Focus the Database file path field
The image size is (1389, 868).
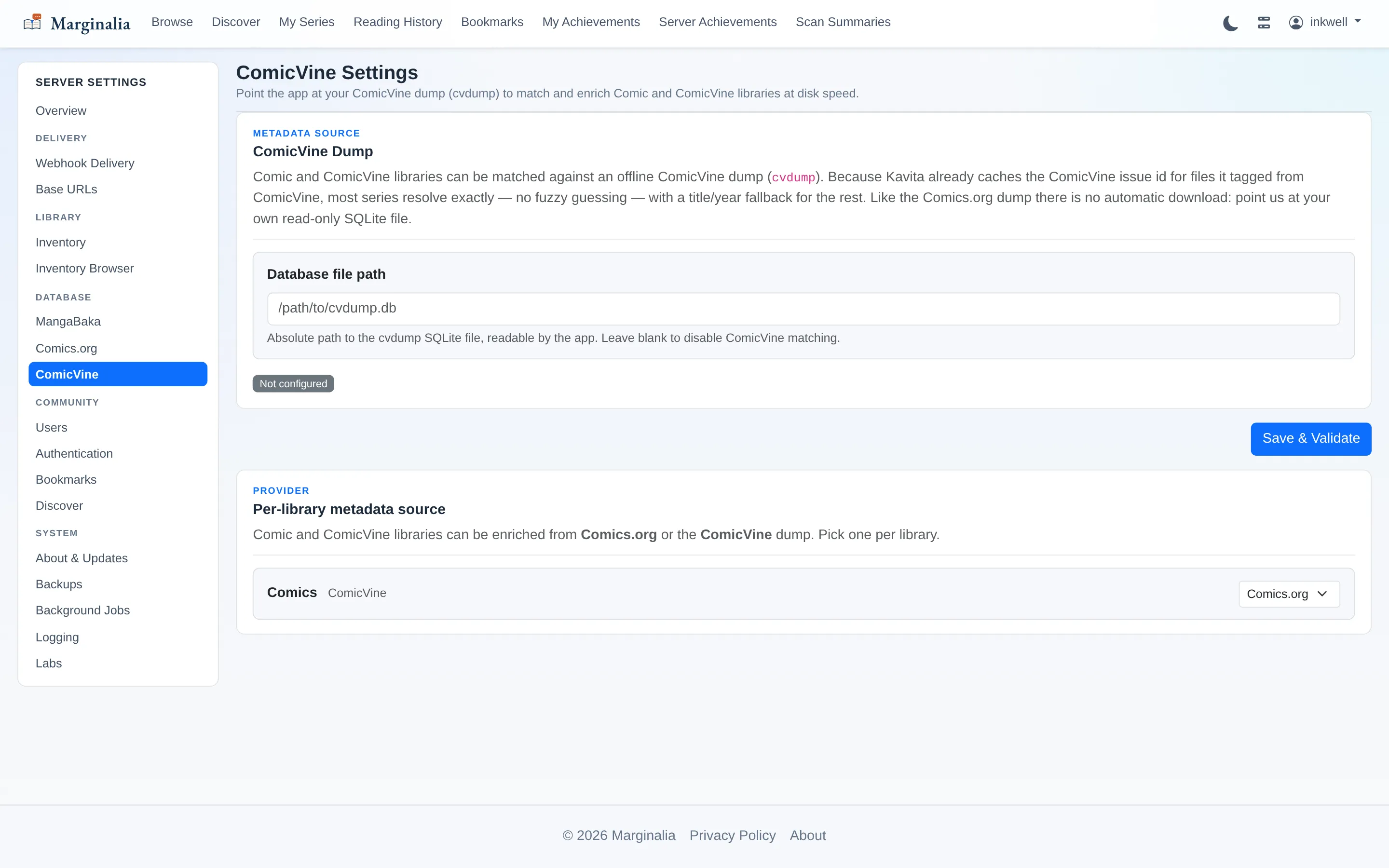[x=803, y=308]
